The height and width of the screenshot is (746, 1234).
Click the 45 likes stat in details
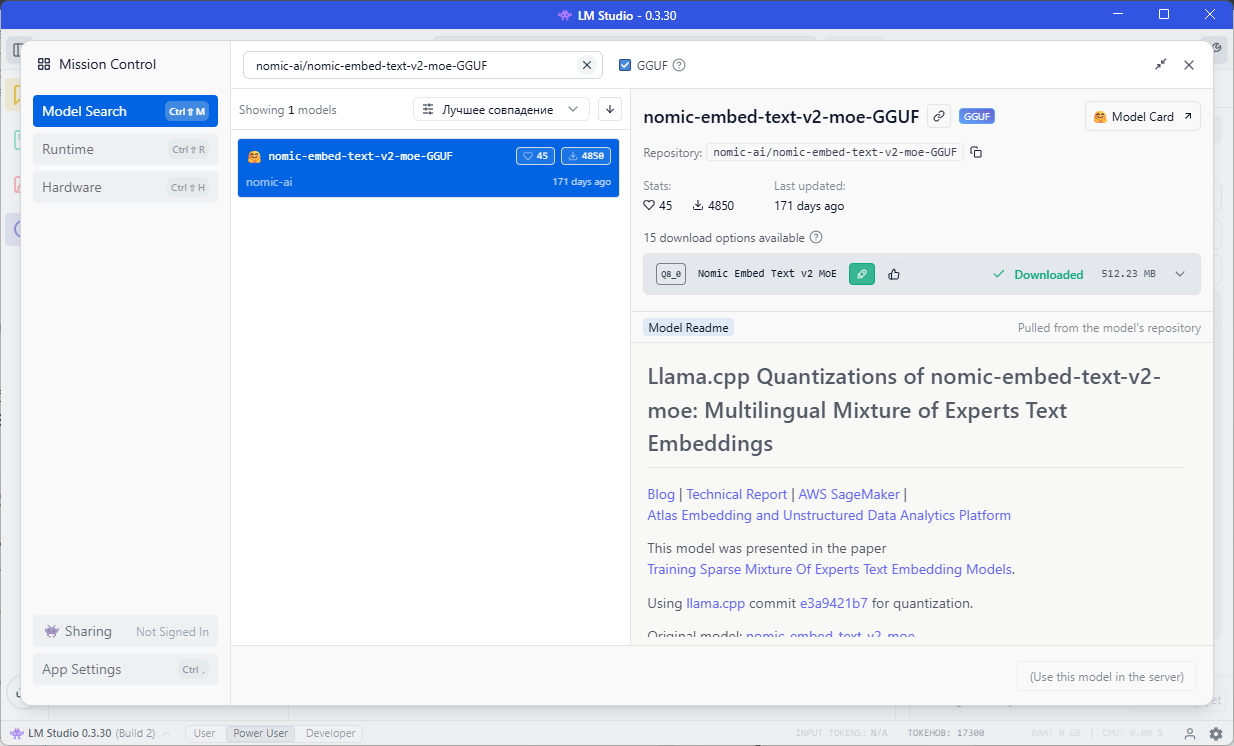tap(658, 206)
